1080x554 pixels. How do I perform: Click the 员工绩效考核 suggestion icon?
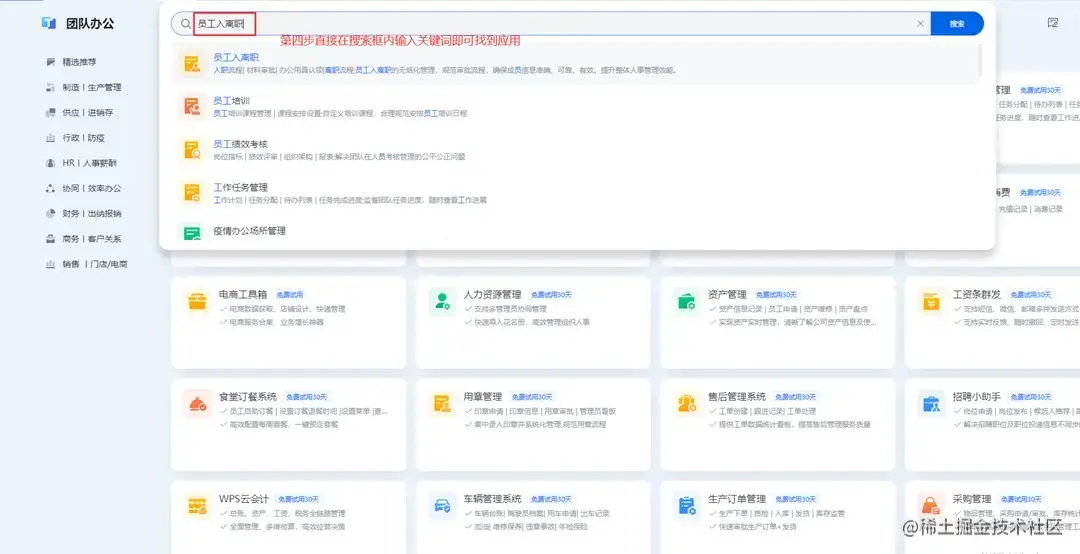[x=192, y=150]
